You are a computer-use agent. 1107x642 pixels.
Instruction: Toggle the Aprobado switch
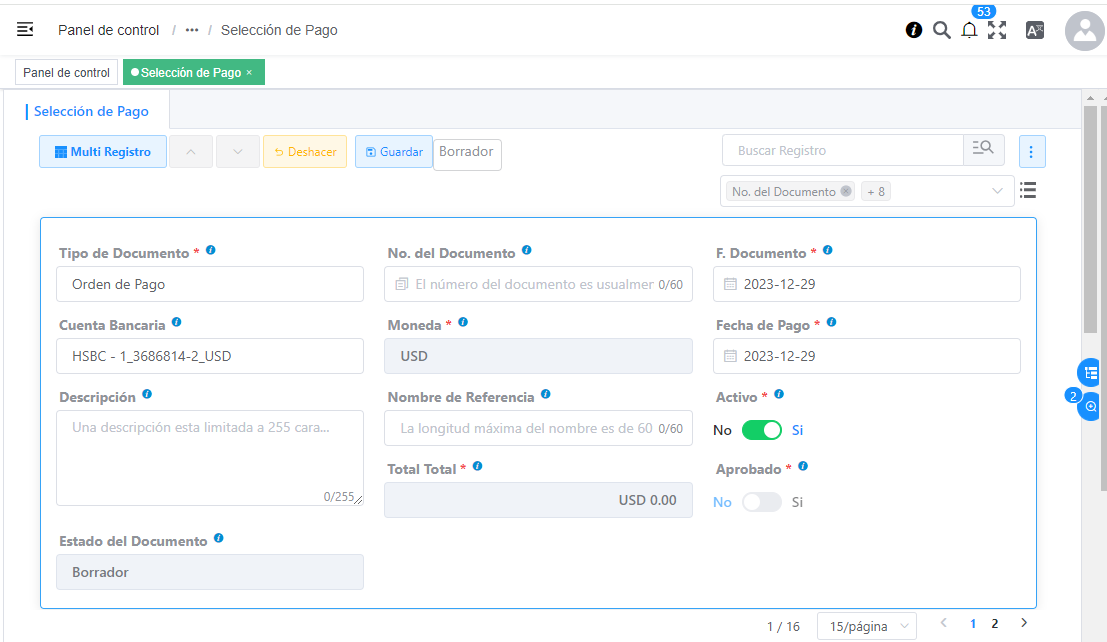(761, 502)
